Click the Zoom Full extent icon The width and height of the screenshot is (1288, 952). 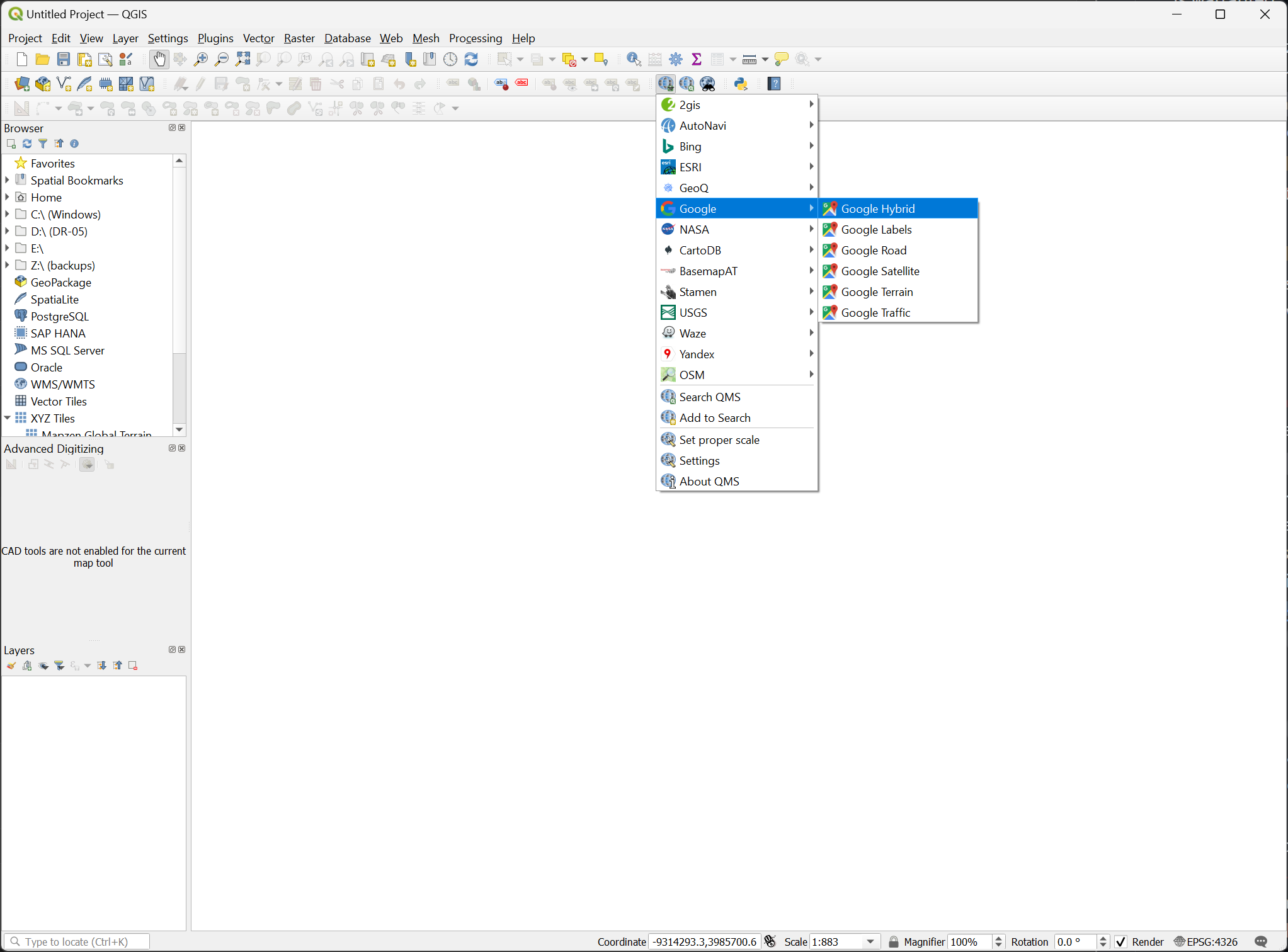coord(242,59)
